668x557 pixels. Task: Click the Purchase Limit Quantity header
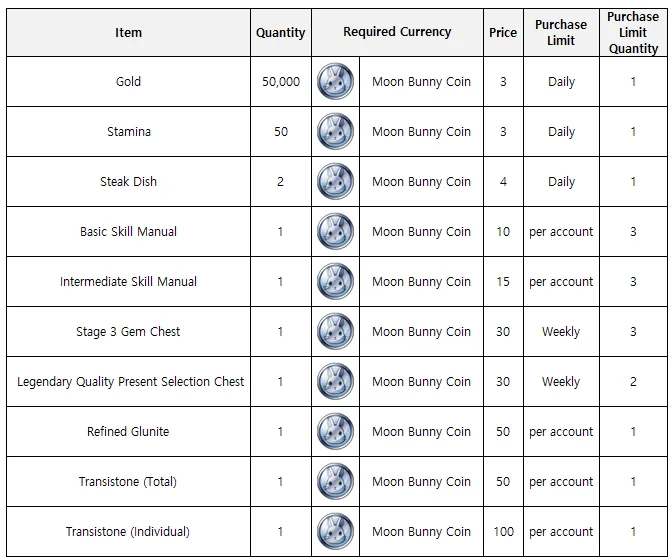click(x=633, y=33)
